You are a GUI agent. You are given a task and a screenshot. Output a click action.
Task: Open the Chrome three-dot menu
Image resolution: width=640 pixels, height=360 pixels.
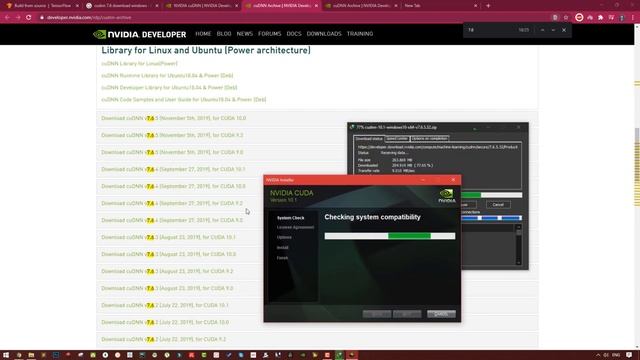click(633, 18)
